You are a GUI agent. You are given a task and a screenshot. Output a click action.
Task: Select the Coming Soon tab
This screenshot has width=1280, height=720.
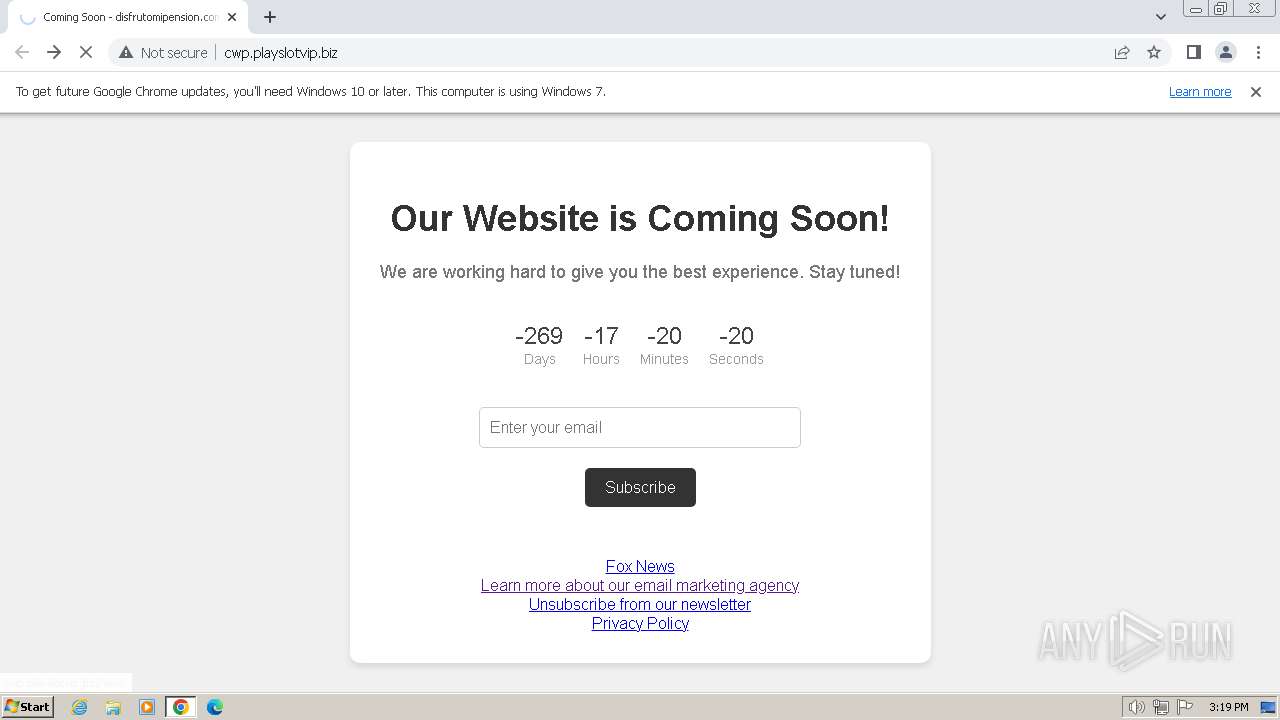tap(128, 17)
